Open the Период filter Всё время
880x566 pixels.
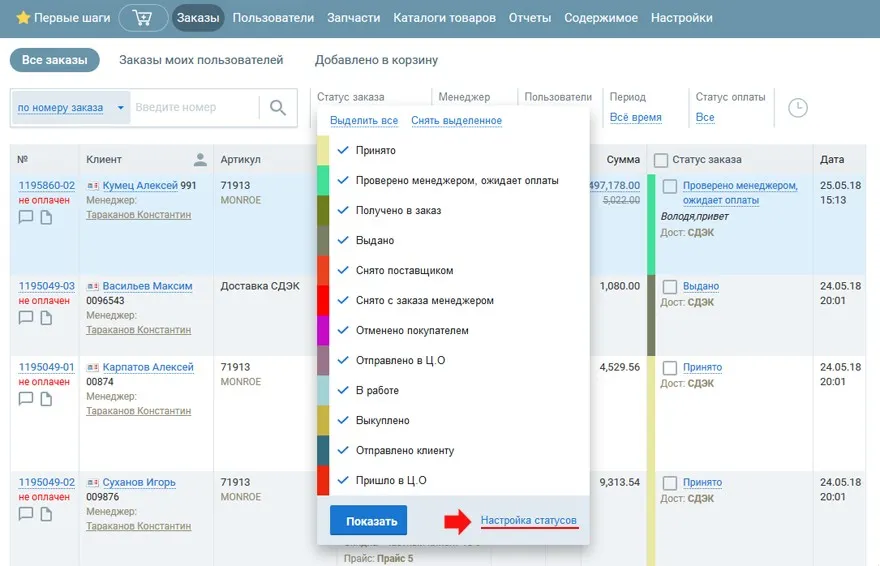tap(635, 118)
